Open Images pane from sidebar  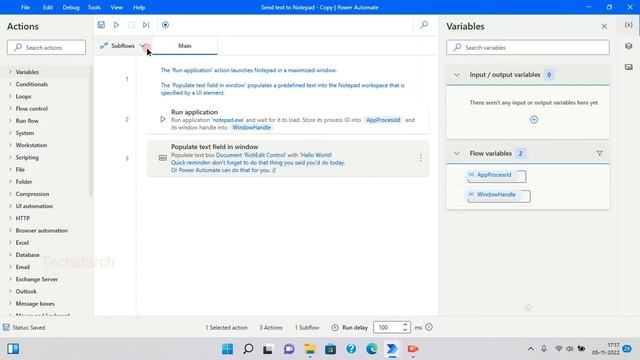[629, 67]
